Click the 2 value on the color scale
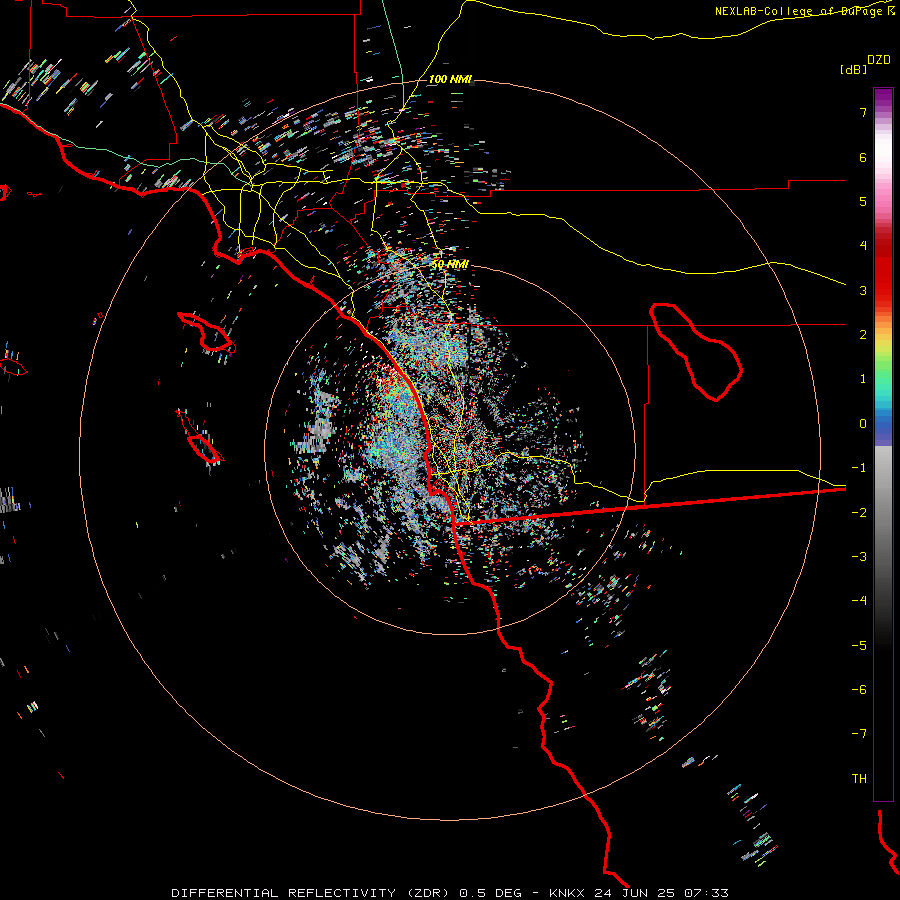Image resolution: width=900 pixels, height=900 pixels. [863, 335]
